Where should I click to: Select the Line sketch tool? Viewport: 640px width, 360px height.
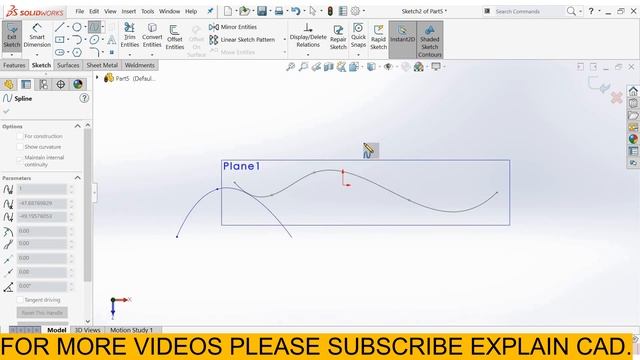point(60,27)
